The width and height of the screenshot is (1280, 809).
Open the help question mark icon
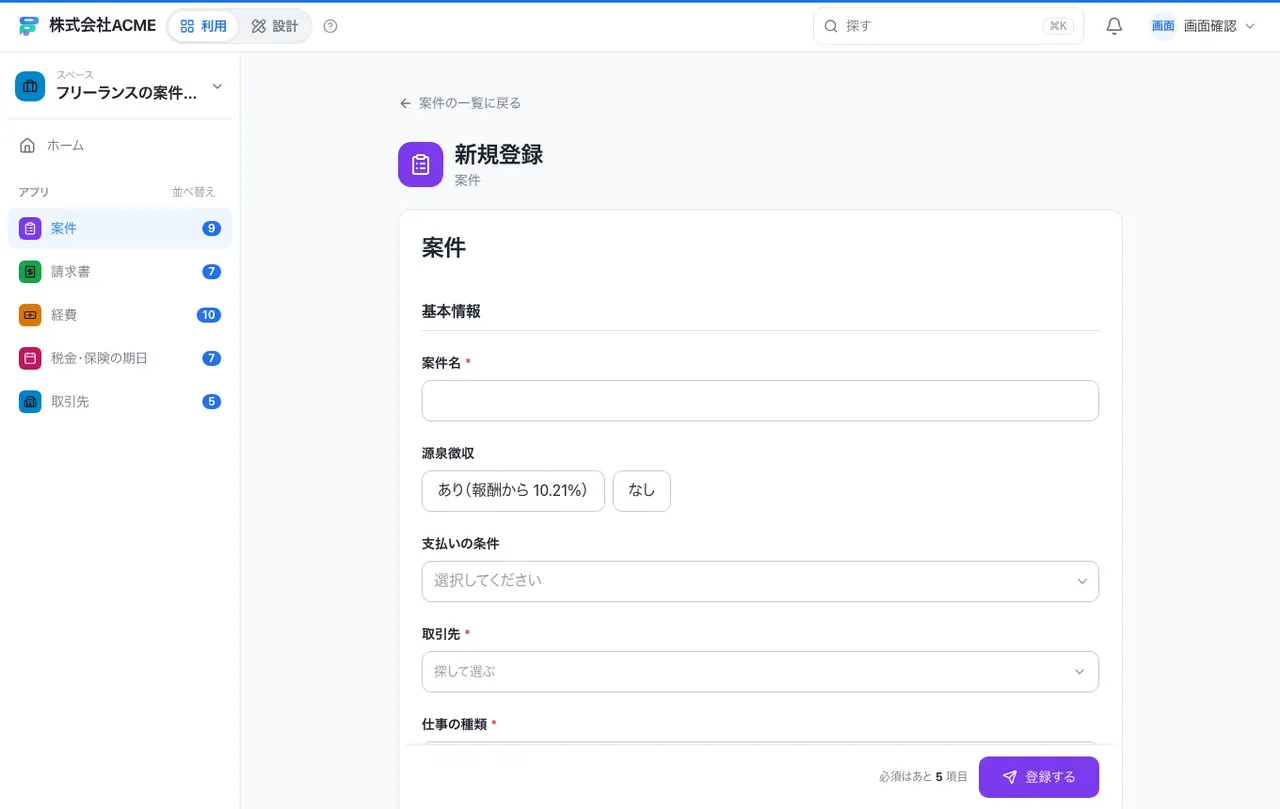pos(331,26)
